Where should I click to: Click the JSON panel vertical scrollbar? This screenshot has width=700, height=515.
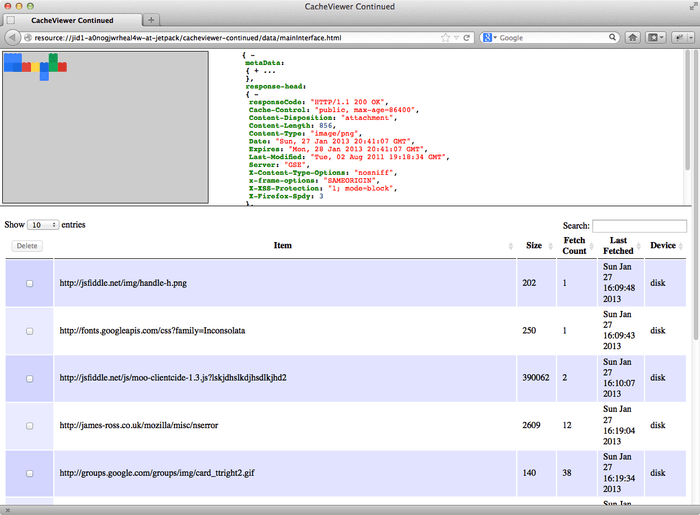coord(688,109)
